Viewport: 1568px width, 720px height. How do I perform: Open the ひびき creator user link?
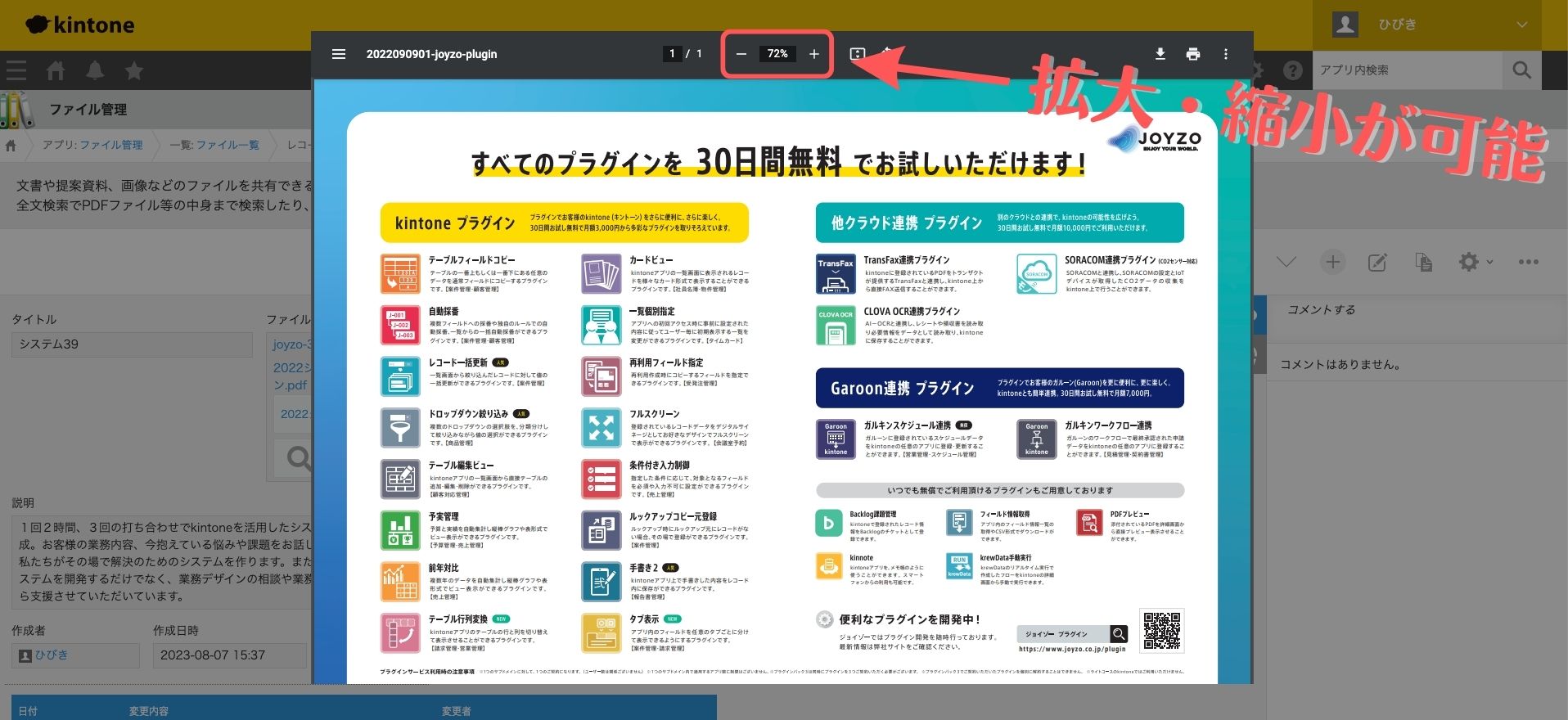click(52, 655)
